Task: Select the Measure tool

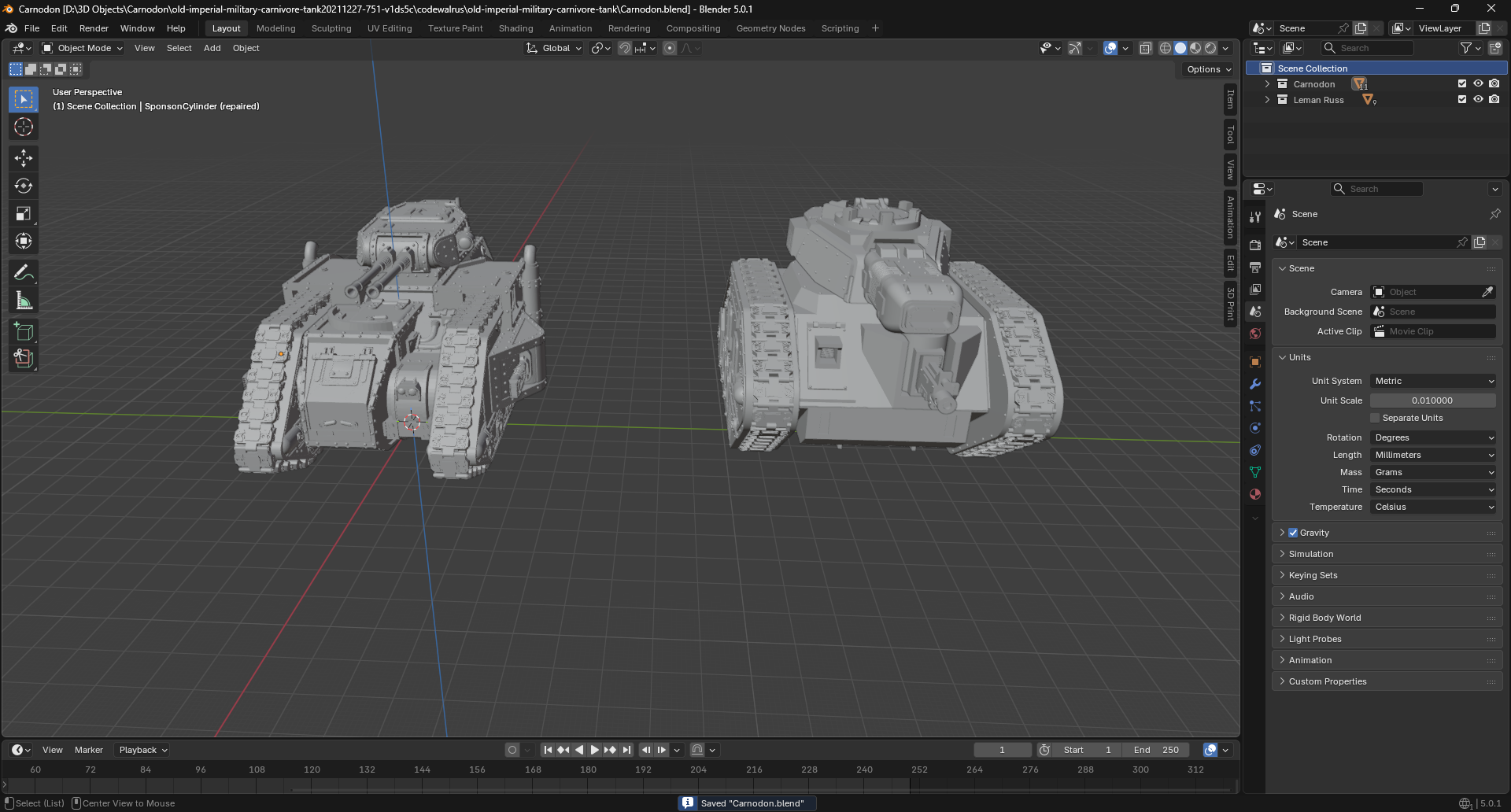Action: [x=24, y=301]
